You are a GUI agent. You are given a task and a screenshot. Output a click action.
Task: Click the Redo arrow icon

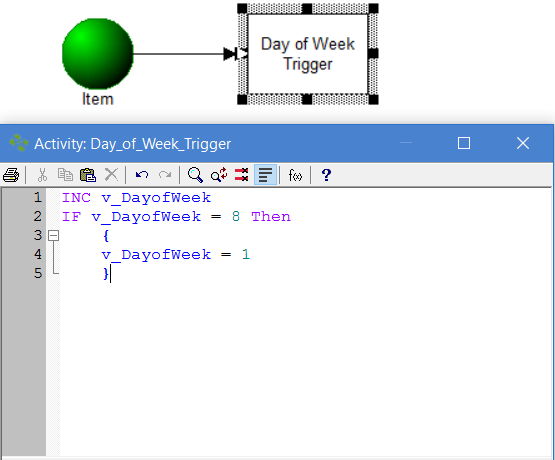click(x=165, y=175)
